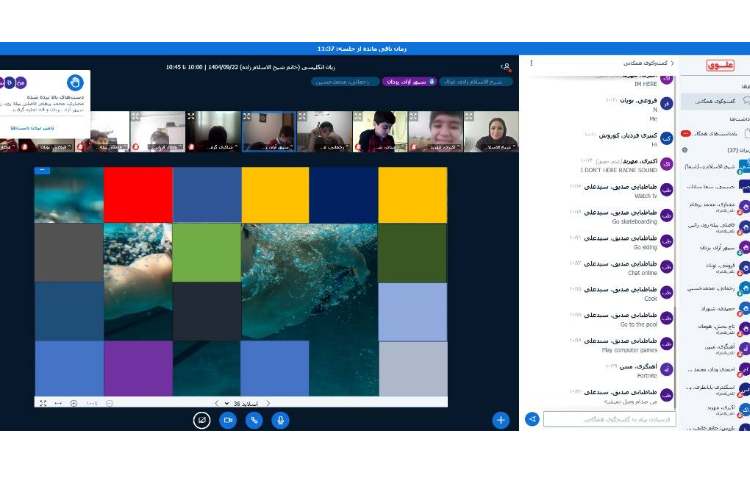Send chat message with arrow button
This screenshot has height=480, width=750.
click(532, 419)
